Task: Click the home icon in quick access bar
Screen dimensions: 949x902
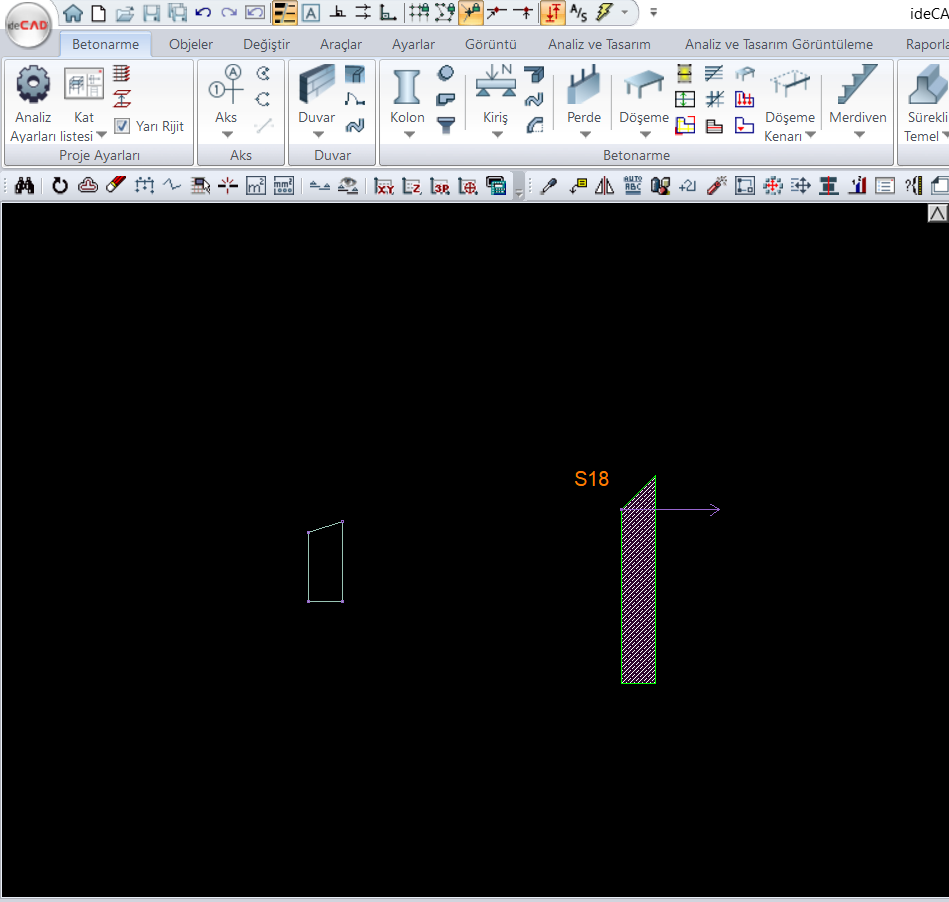Action: (x=73, y=13)
